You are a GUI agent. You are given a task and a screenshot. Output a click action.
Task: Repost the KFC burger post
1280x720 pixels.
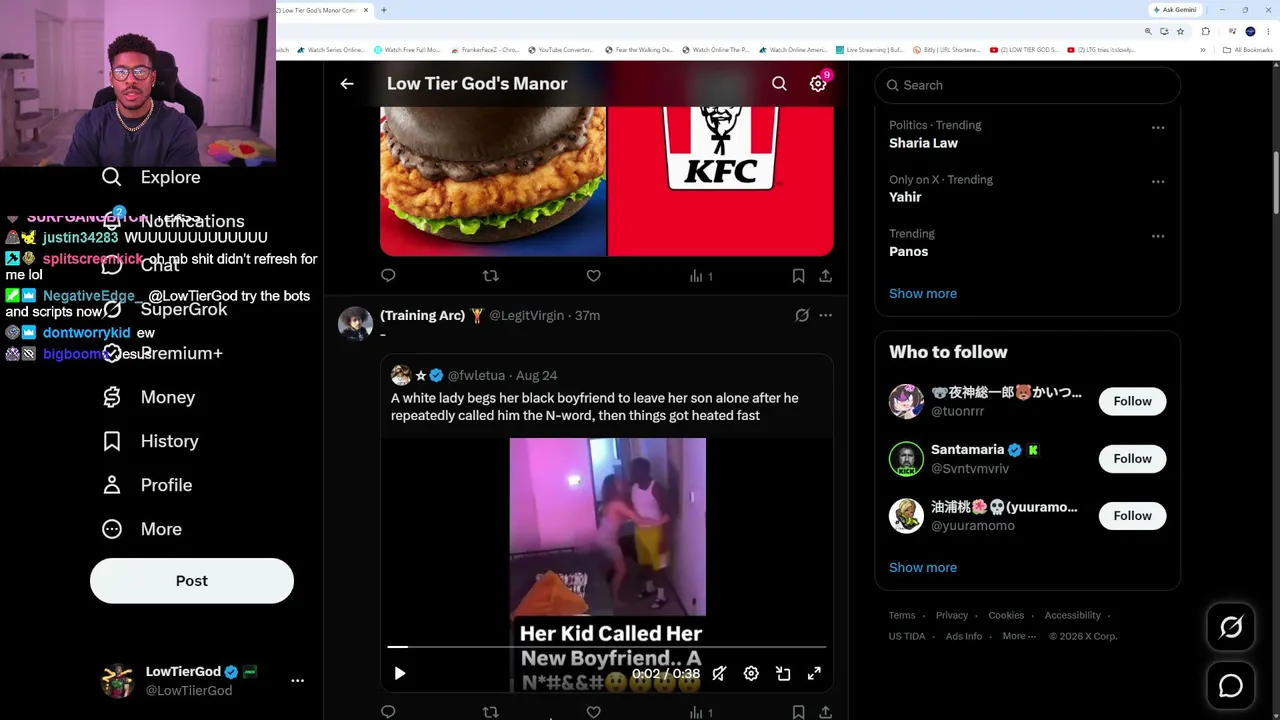point(490,276)
